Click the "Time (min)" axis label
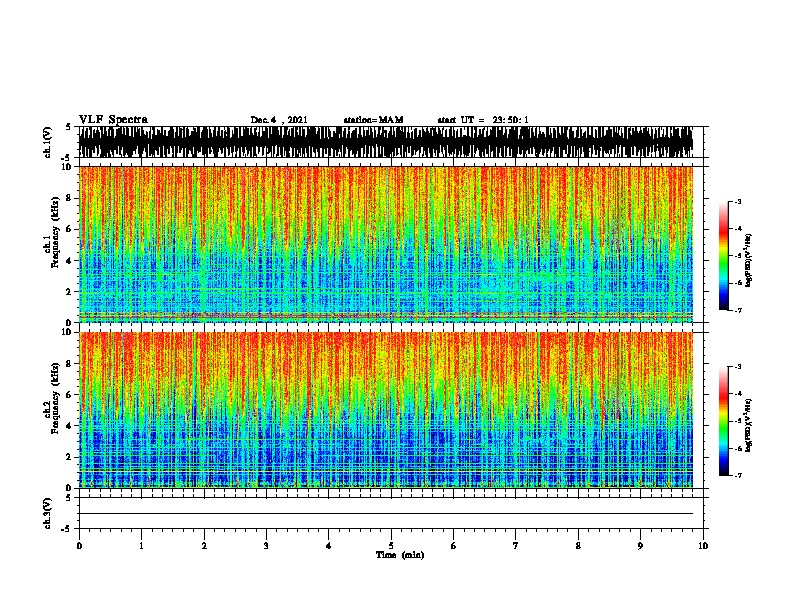The height and width of the screenshot is (612, 792). (x=400, y=555)
